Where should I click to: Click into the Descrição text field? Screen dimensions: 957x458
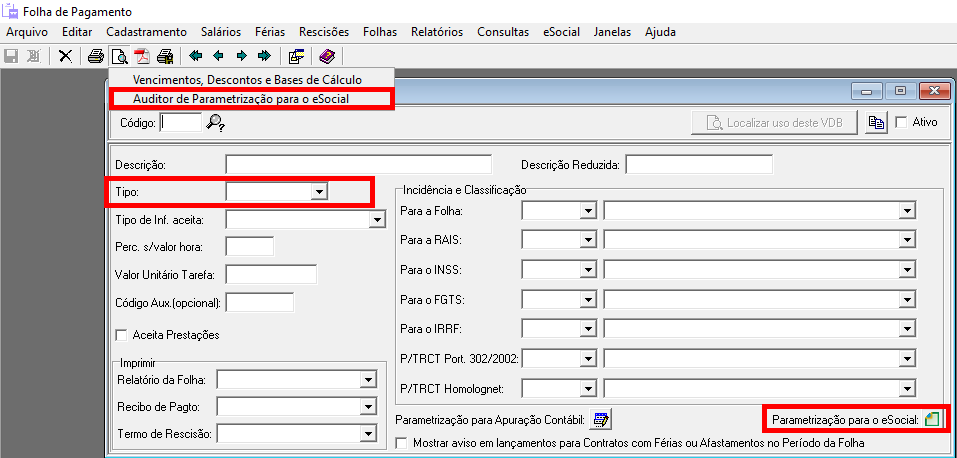click(x=358, y=164)
